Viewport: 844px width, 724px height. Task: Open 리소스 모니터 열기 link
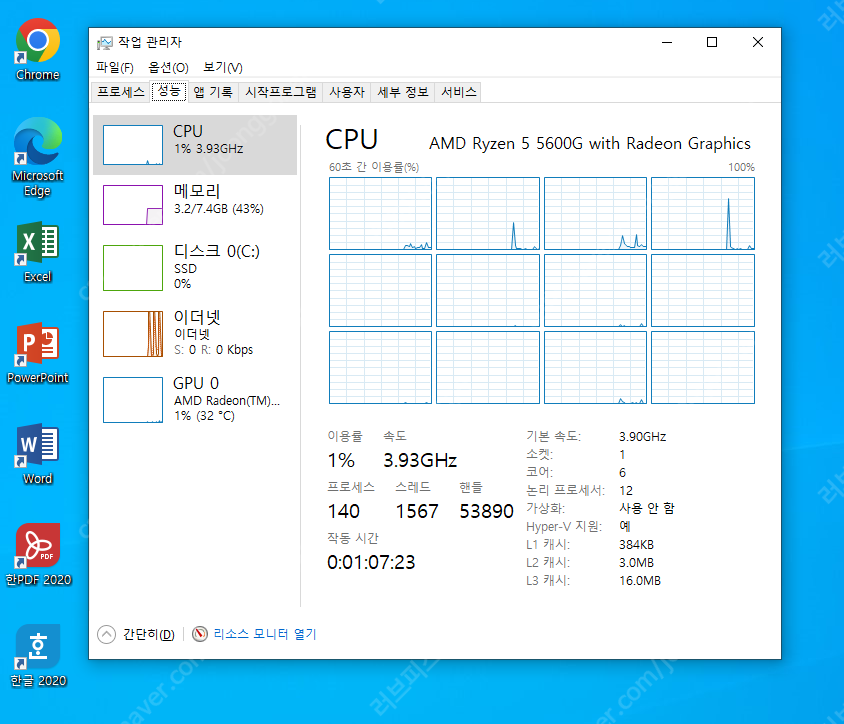coord(265,634)
